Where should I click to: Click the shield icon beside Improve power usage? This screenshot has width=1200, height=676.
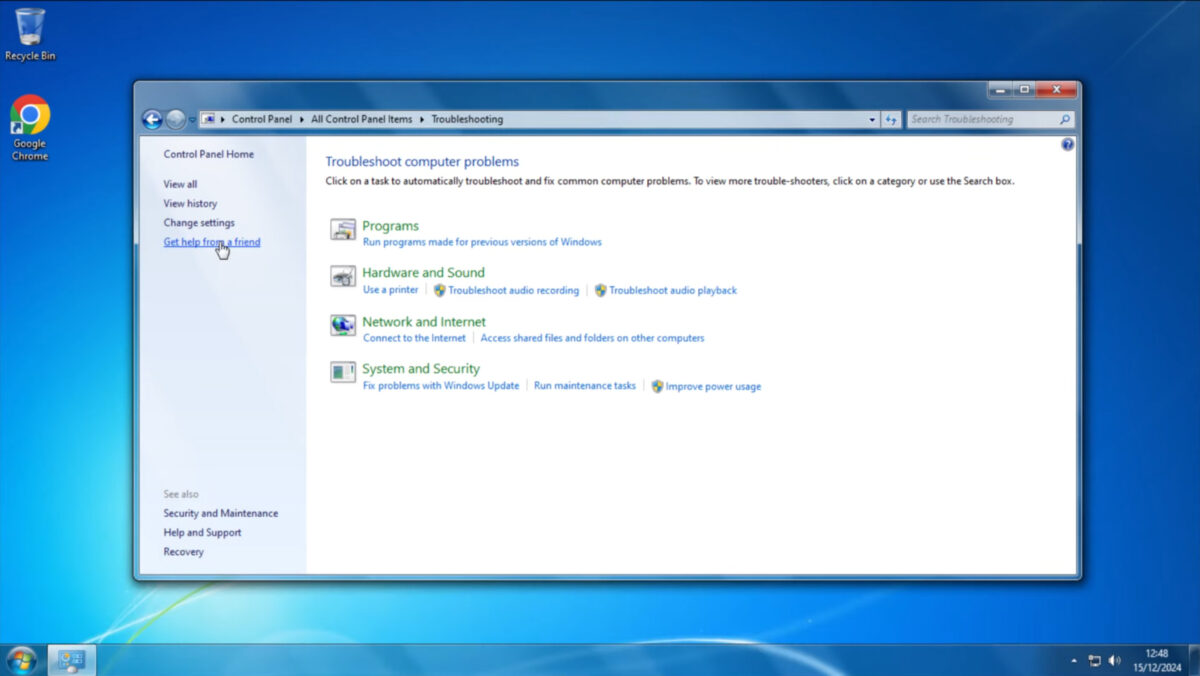658,386
